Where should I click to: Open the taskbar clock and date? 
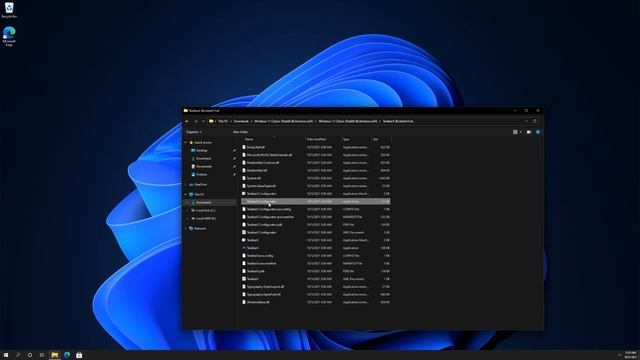(x=630, y=355)
